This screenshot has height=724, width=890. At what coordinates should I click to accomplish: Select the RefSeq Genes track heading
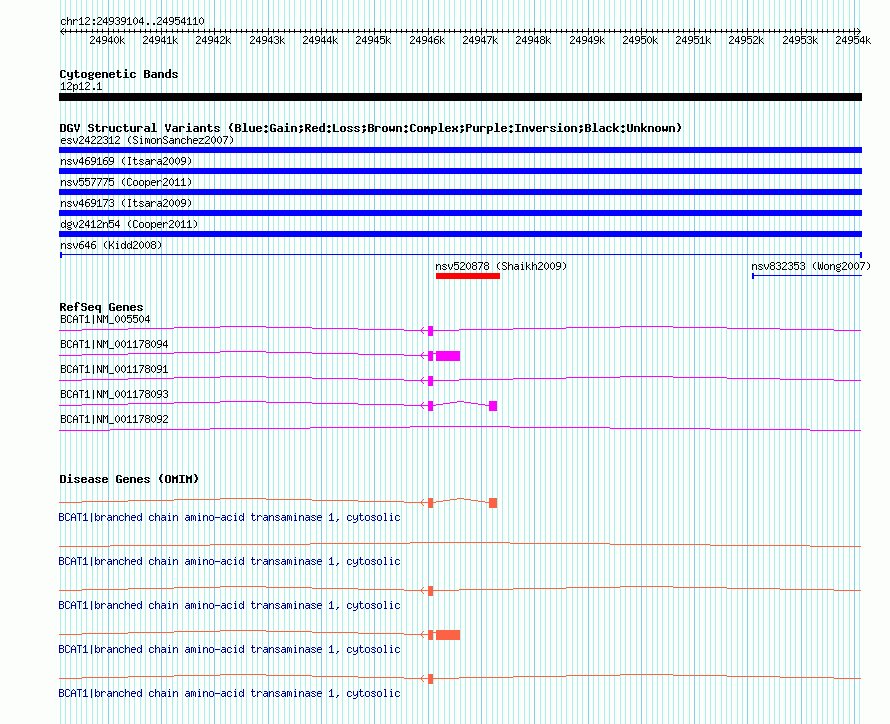pos(101,307)
